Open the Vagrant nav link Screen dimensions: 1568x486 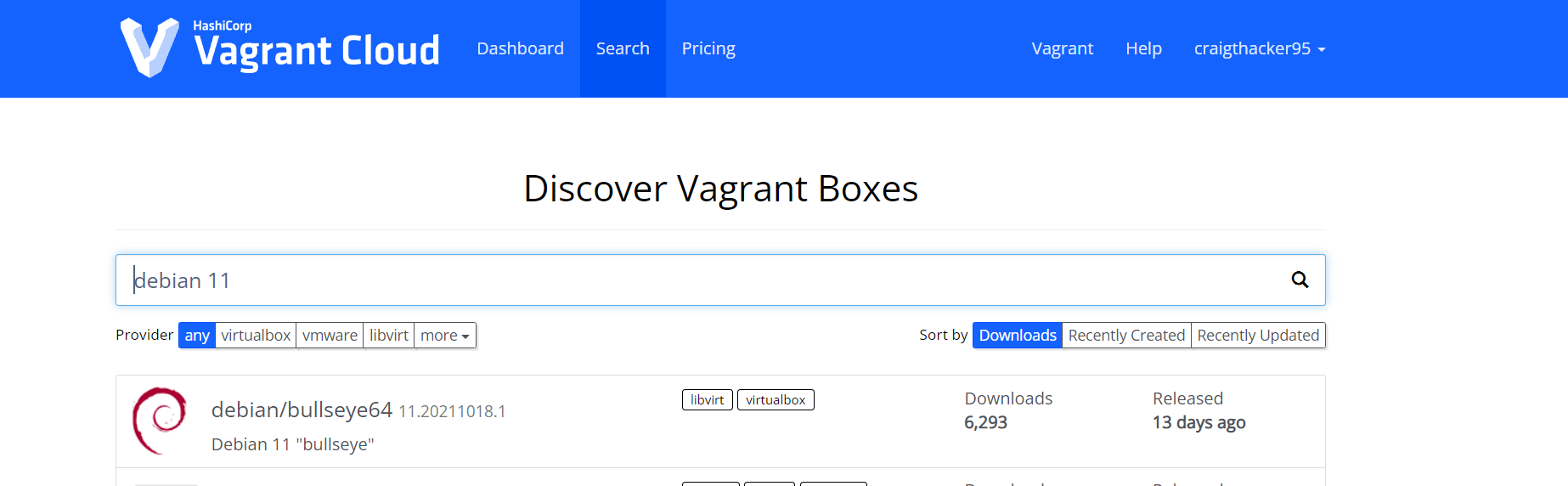(1062, 48)
